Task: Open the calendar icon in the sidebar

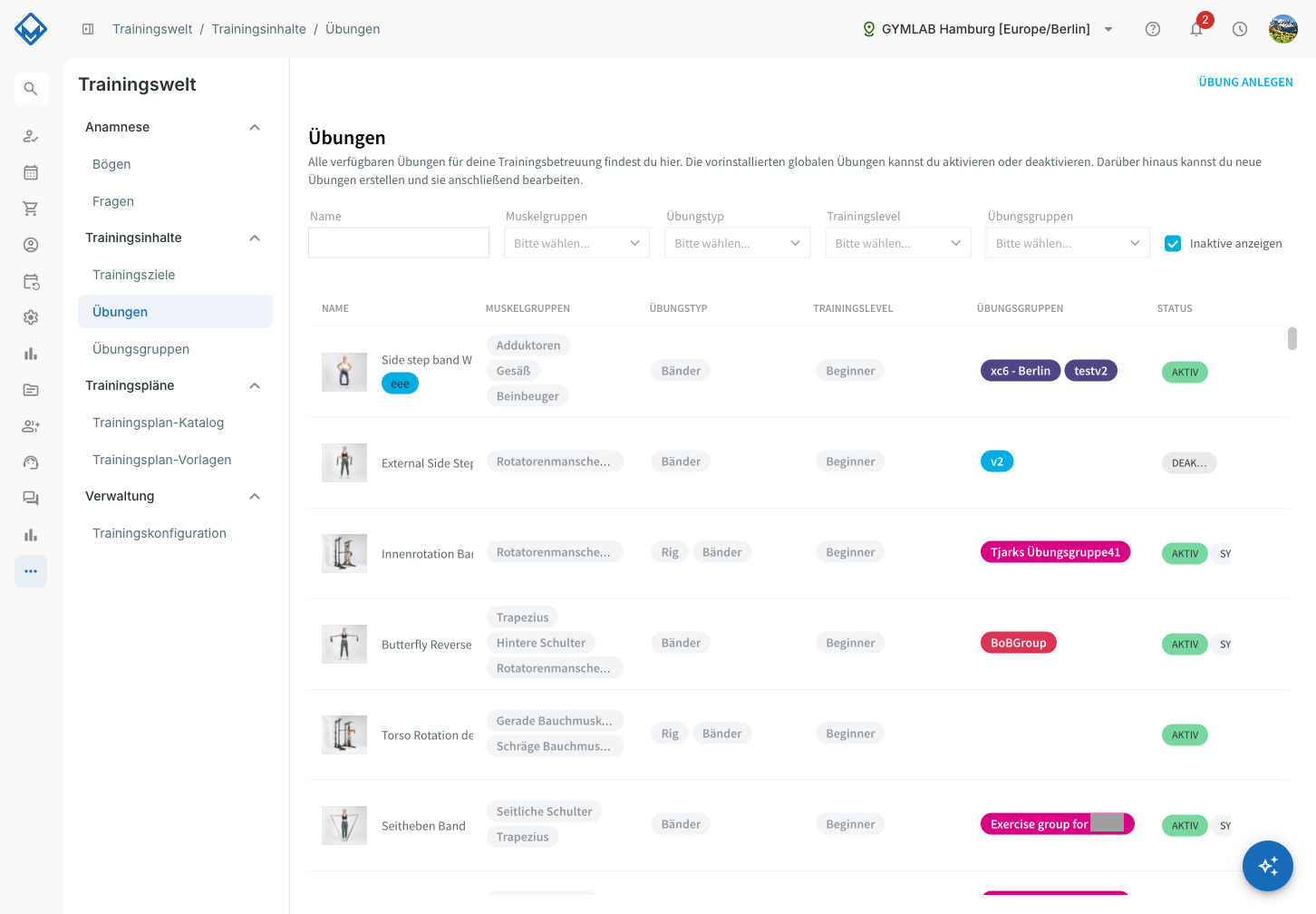Action: point(31,172)
